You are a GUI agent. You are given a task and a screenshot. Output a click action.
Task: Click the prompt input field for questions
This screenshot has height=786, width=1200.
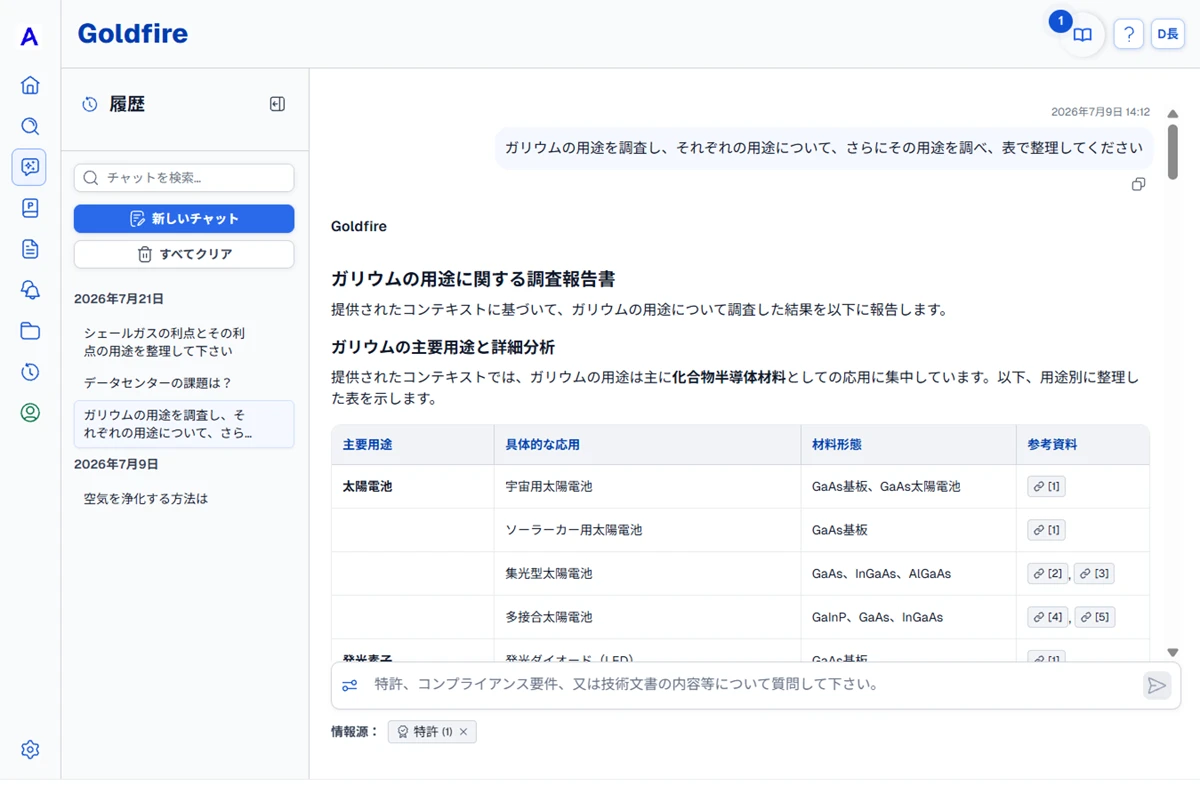(x=755, y=685)
